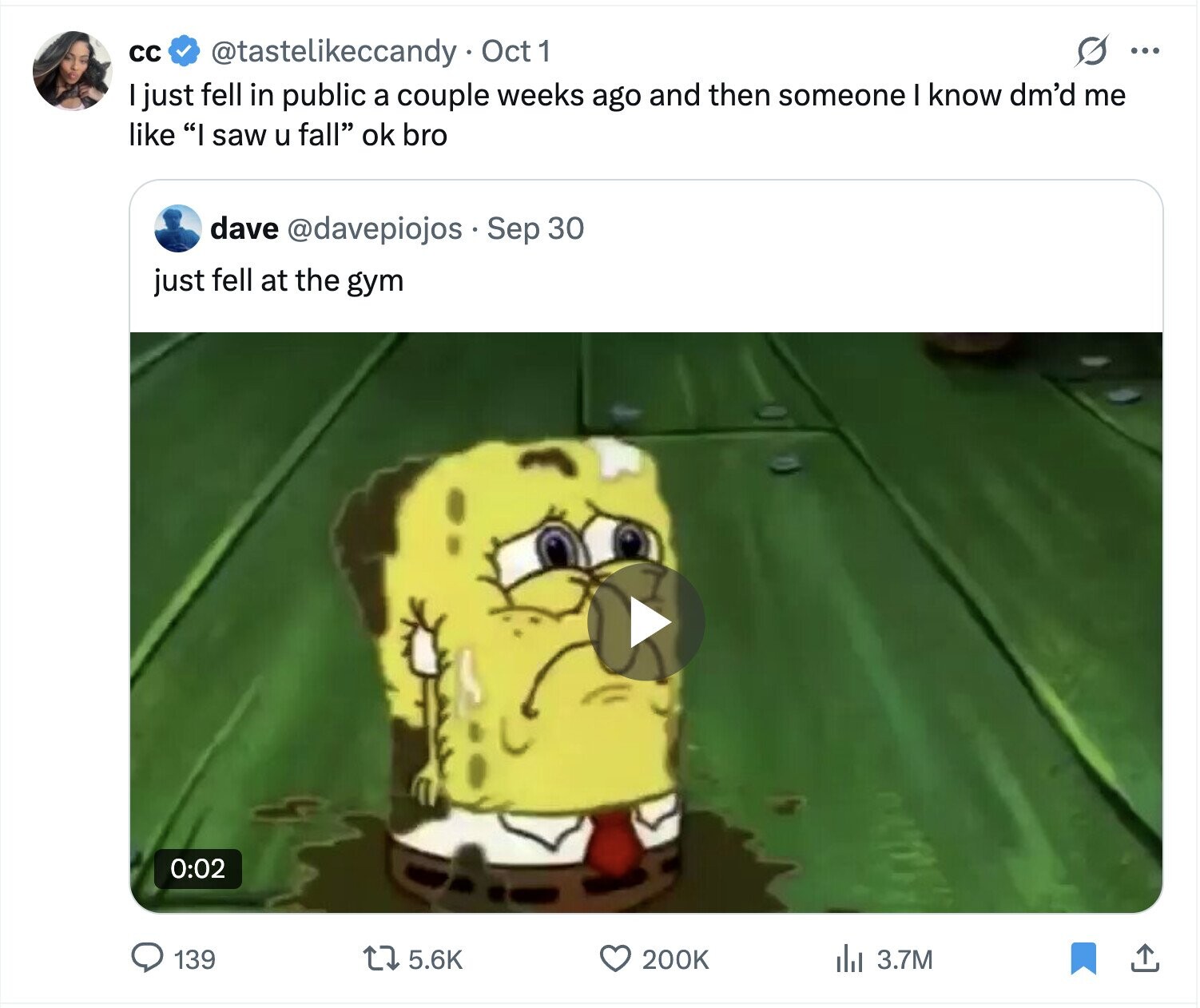Click the @davepiojos handle
Viewport: 1200px width, 1008px height.
(x=374, y=228)
